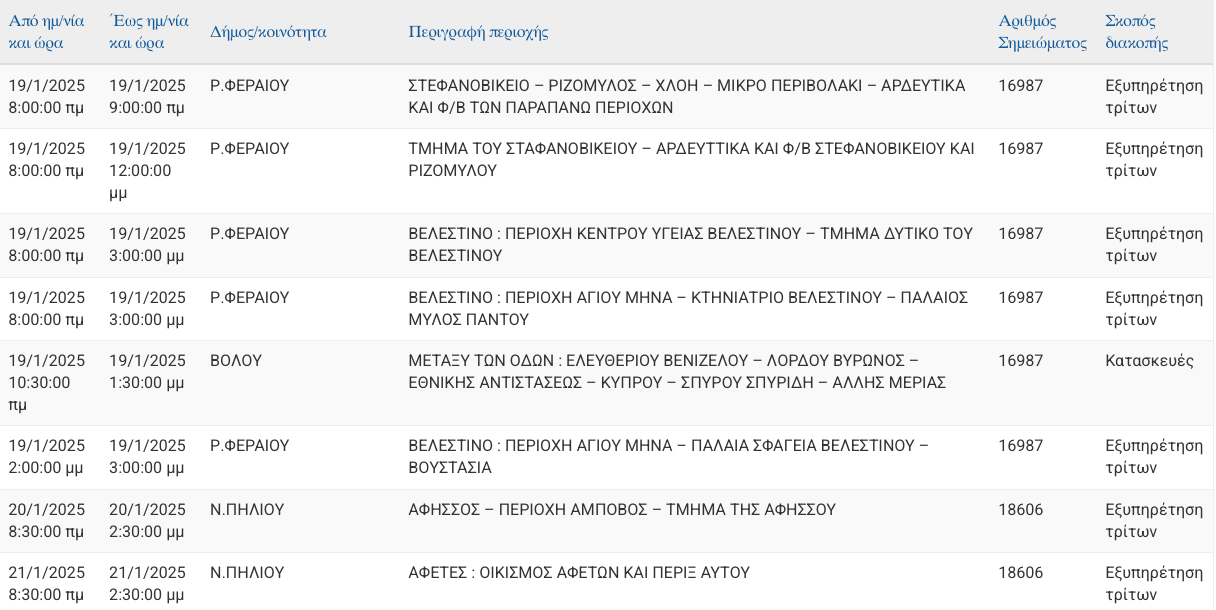Click the 'Από ημ/νία και ώρα' column header
Viewport: 1216px width, 610px height.
click(x=47, y=32)
